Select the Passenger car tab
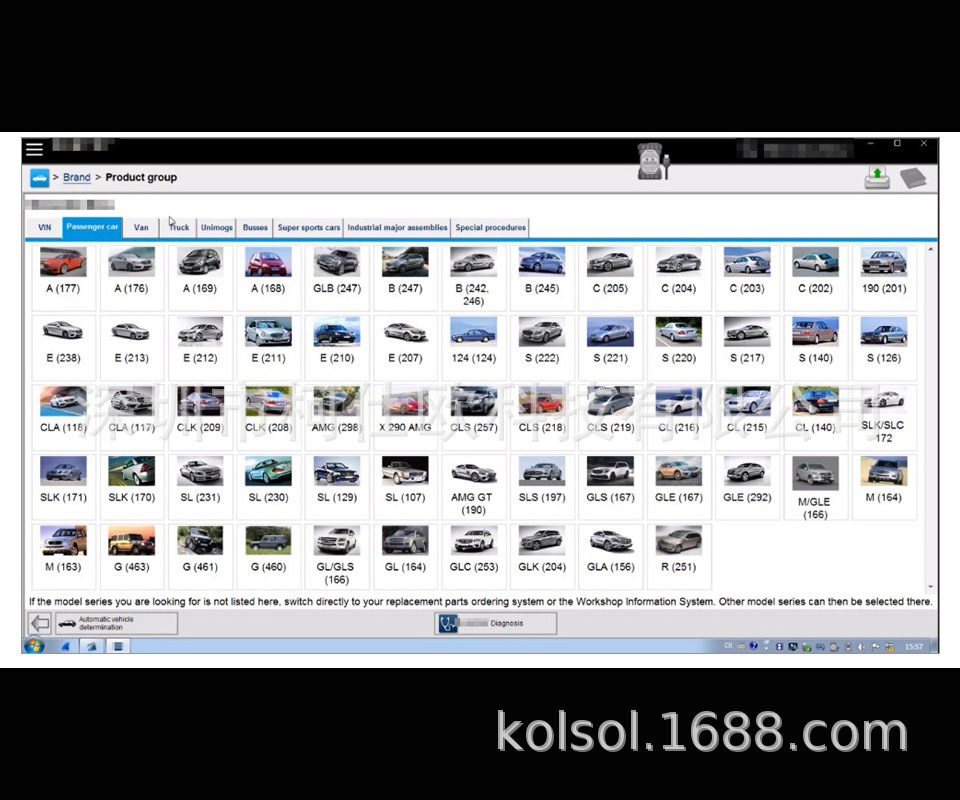Viewport: 960px width, 800px height. pyautogui.click(x=92, y=227)
